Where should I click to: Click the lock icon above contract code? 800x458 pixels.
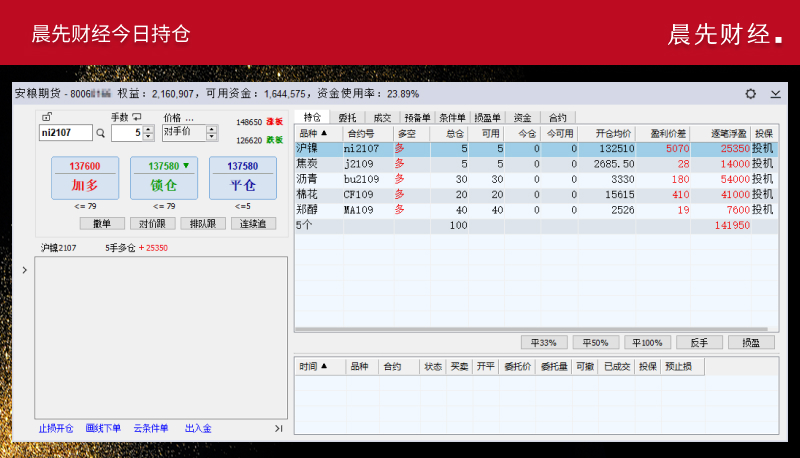click(47, 117)
